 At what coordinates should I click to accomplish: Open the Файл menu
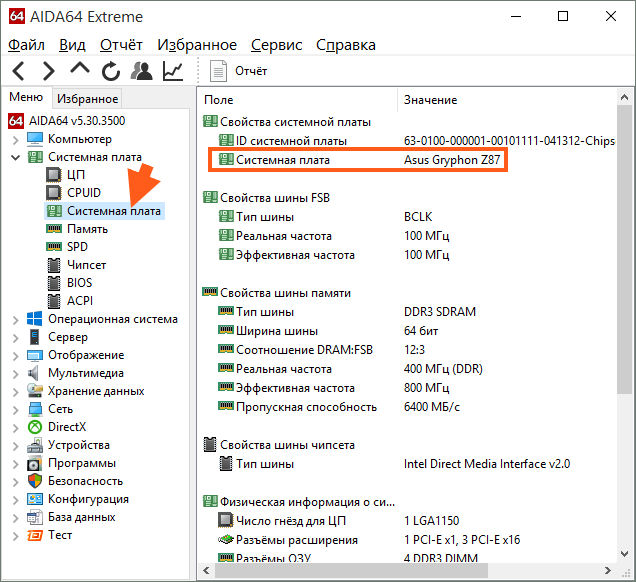coord(26,45)
